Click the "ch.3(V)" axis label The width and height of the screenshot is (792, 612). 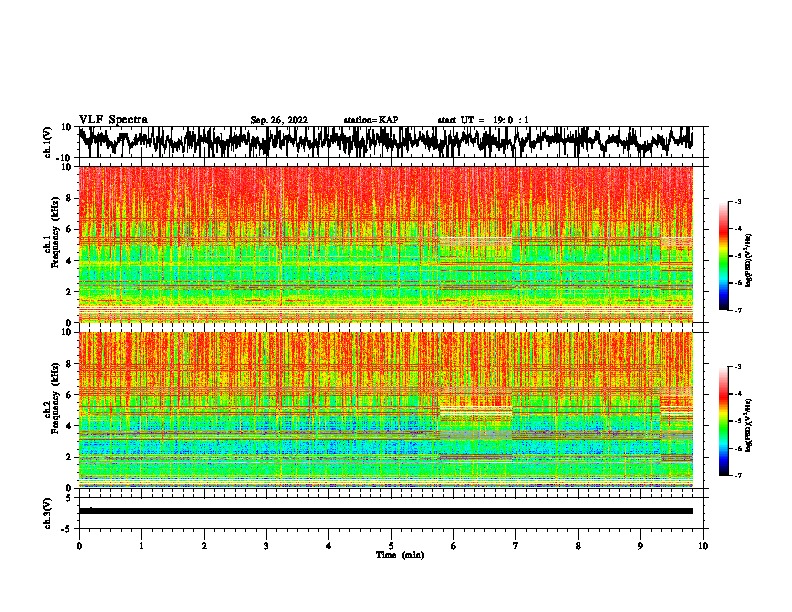48,513
